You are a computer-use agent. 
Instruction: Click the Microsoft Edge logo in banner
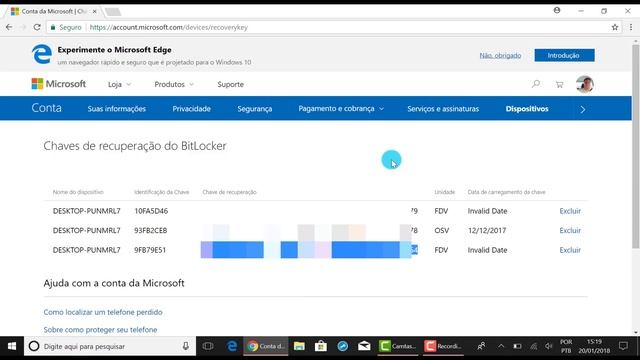click(x=42, y=54)
